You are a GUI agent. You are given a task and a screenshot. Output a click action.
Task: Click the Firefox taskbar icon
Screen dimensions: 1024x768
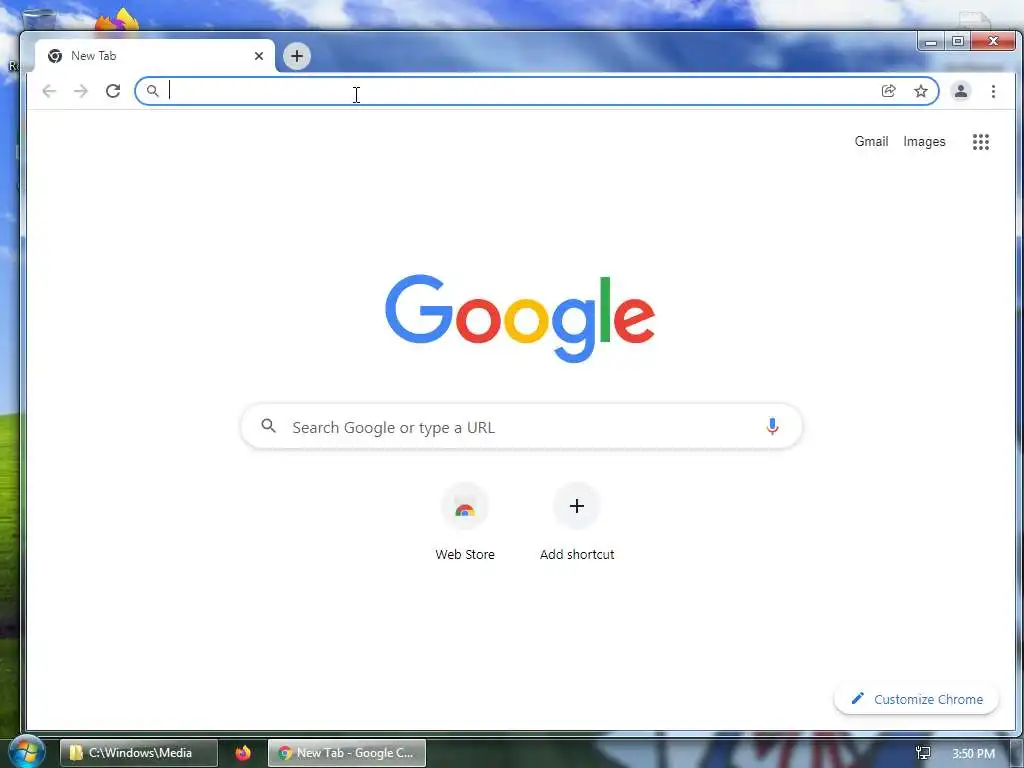coord(243,753)
